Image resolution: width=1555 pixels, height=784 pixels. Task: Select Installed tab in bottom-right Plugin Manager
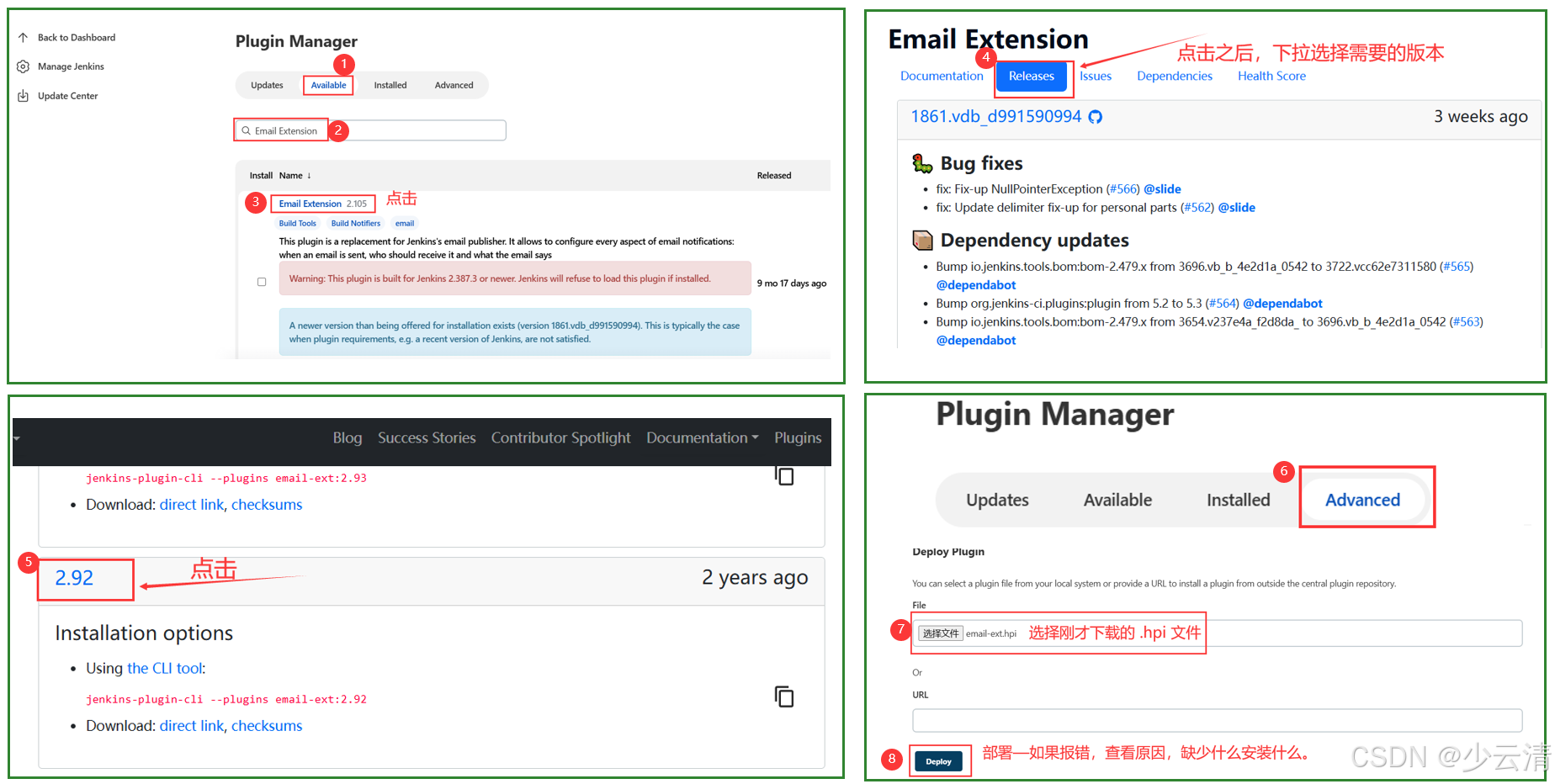(1238, 500)
